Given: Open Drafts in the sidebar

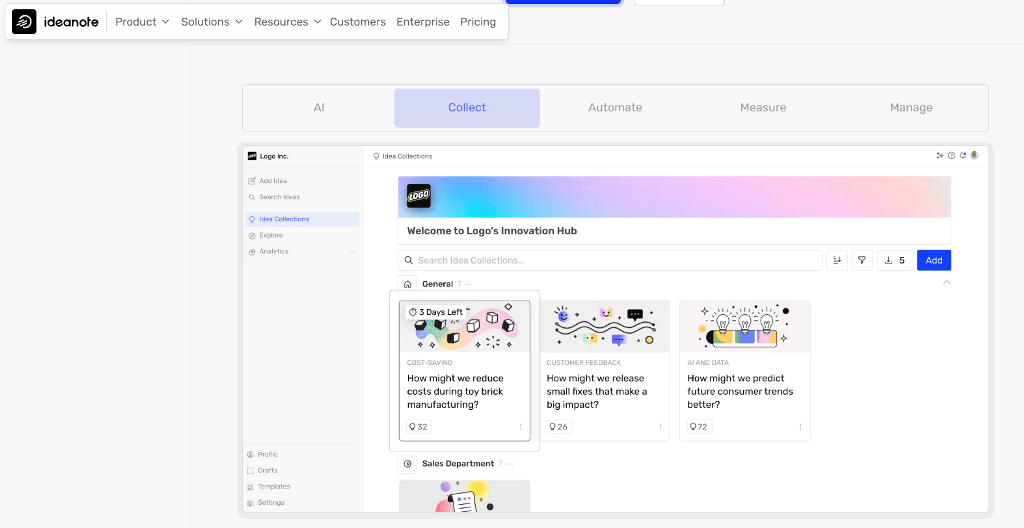Looking at the screenshot, I should [263, 470].
